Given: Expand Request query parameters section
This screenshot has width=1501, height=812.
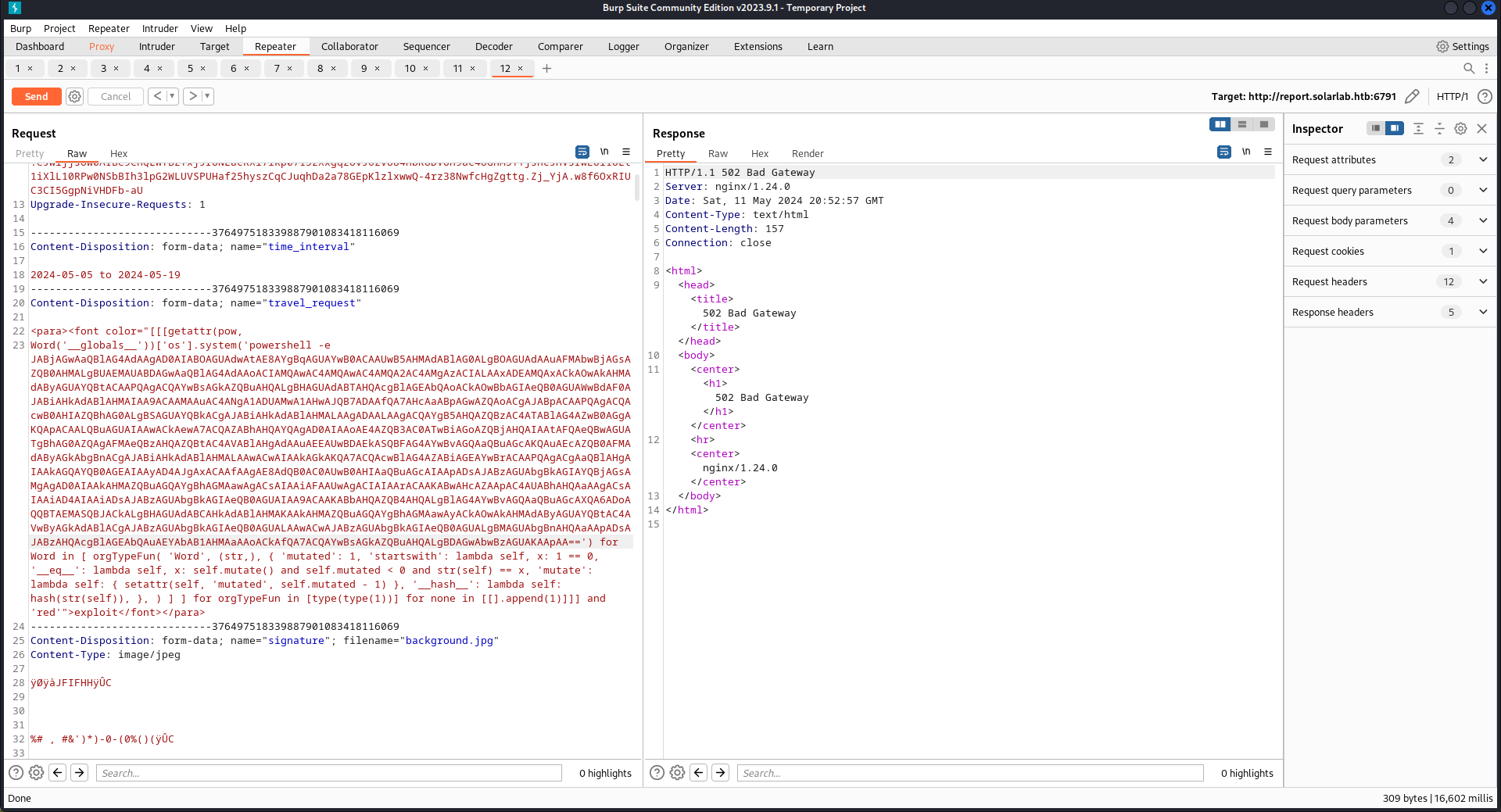Looking at the screenshot, I should click(x=1389, y=190).
